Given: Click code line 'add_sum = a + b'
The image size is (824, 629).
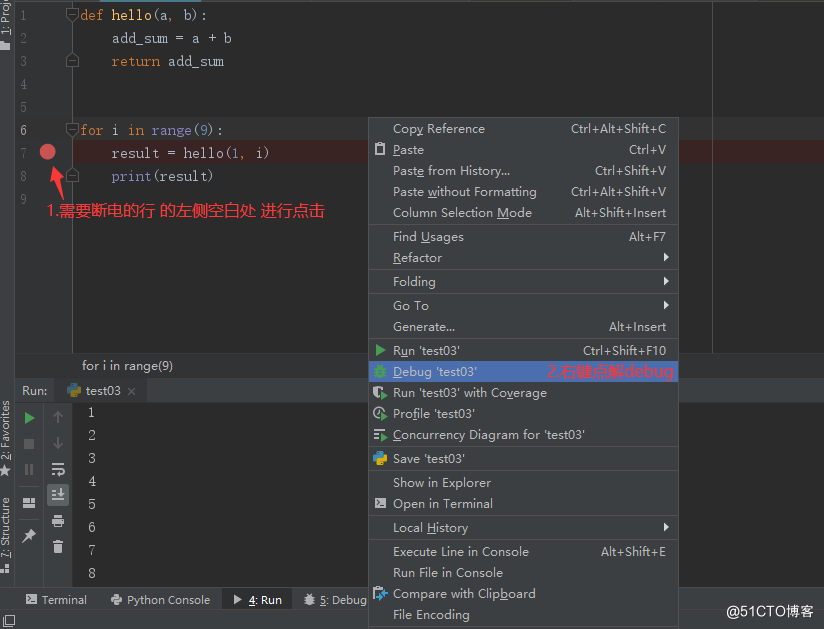Looking at the screenshot, I should tap(171, 38).
